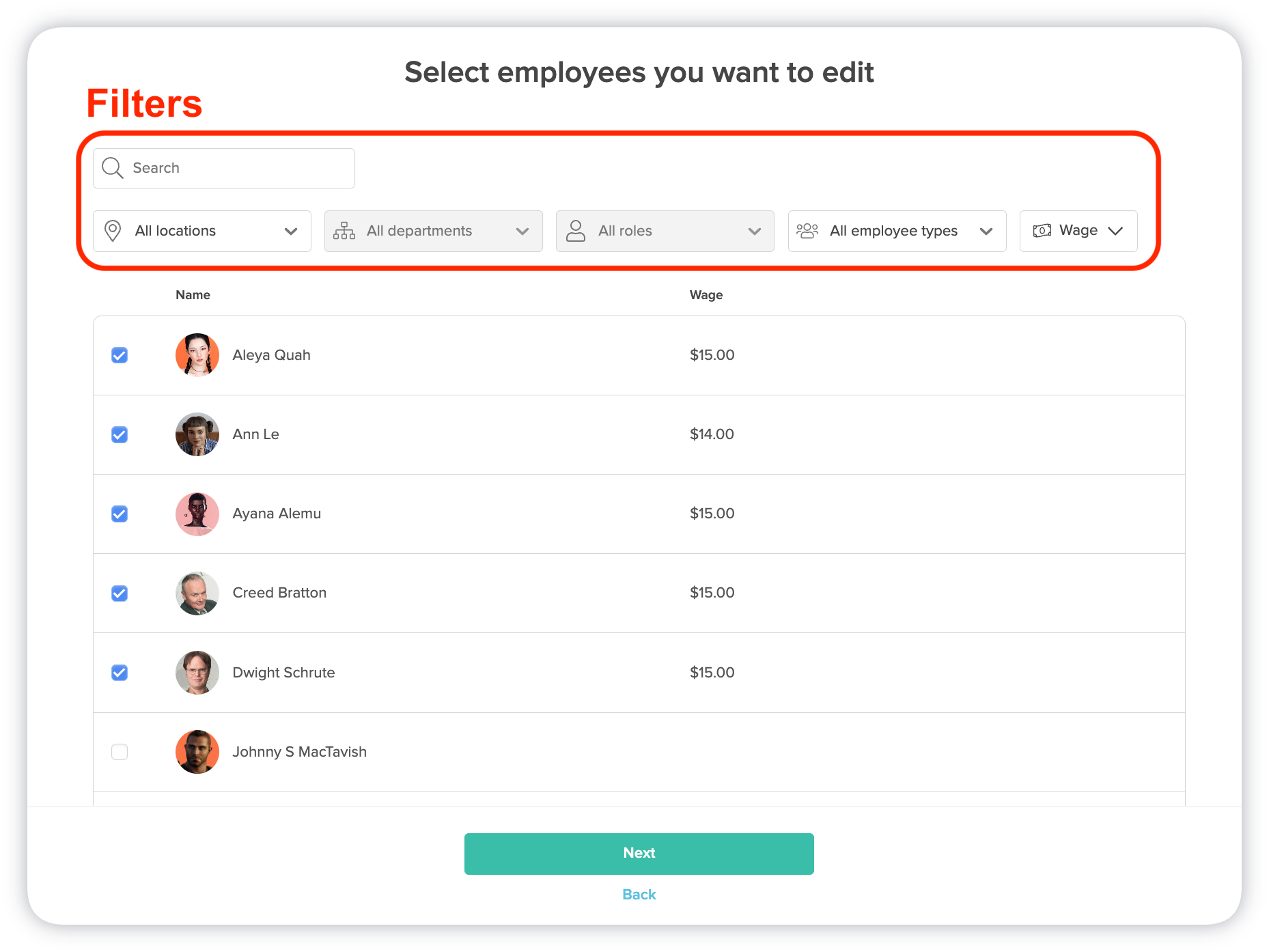Click the location pin icon in All locations filter
The width and height of the screenshot is (1269, 952).
pos(113,231)
